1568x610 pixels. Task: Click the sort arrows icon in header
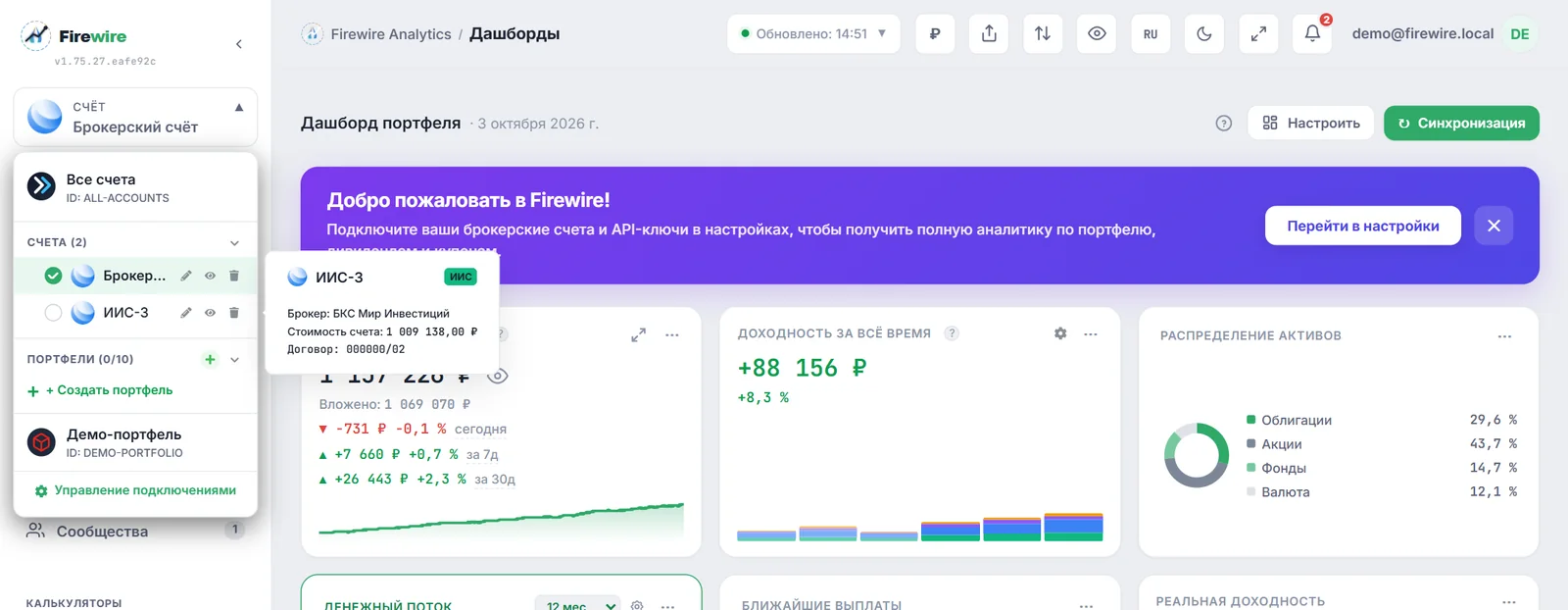1043,34
